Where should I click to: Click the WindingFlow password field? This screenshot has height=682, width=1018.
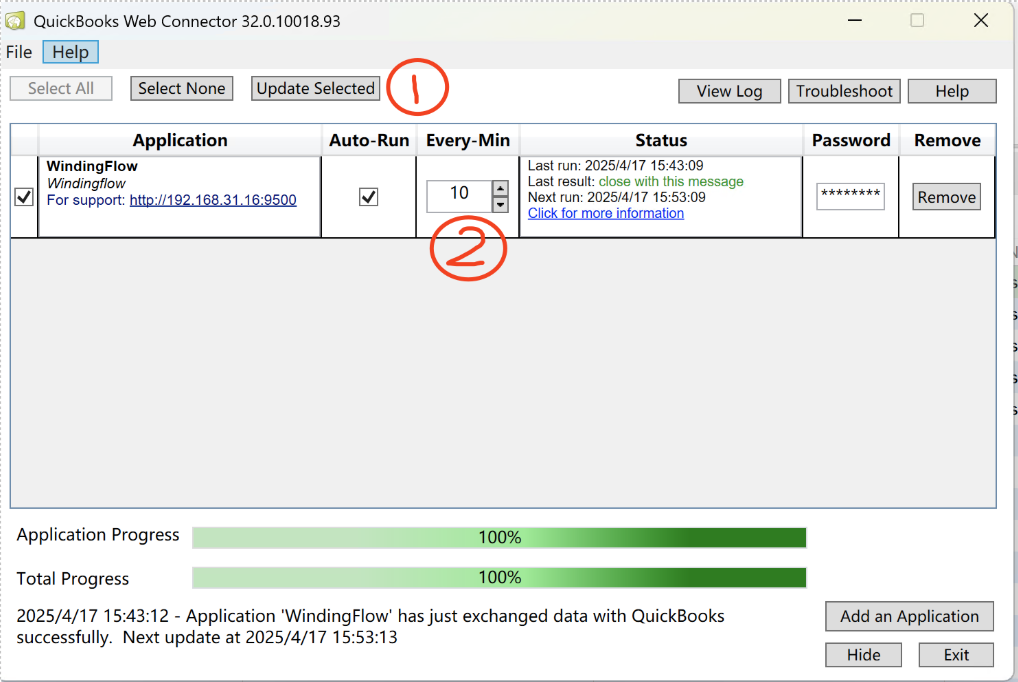[850, 196]
